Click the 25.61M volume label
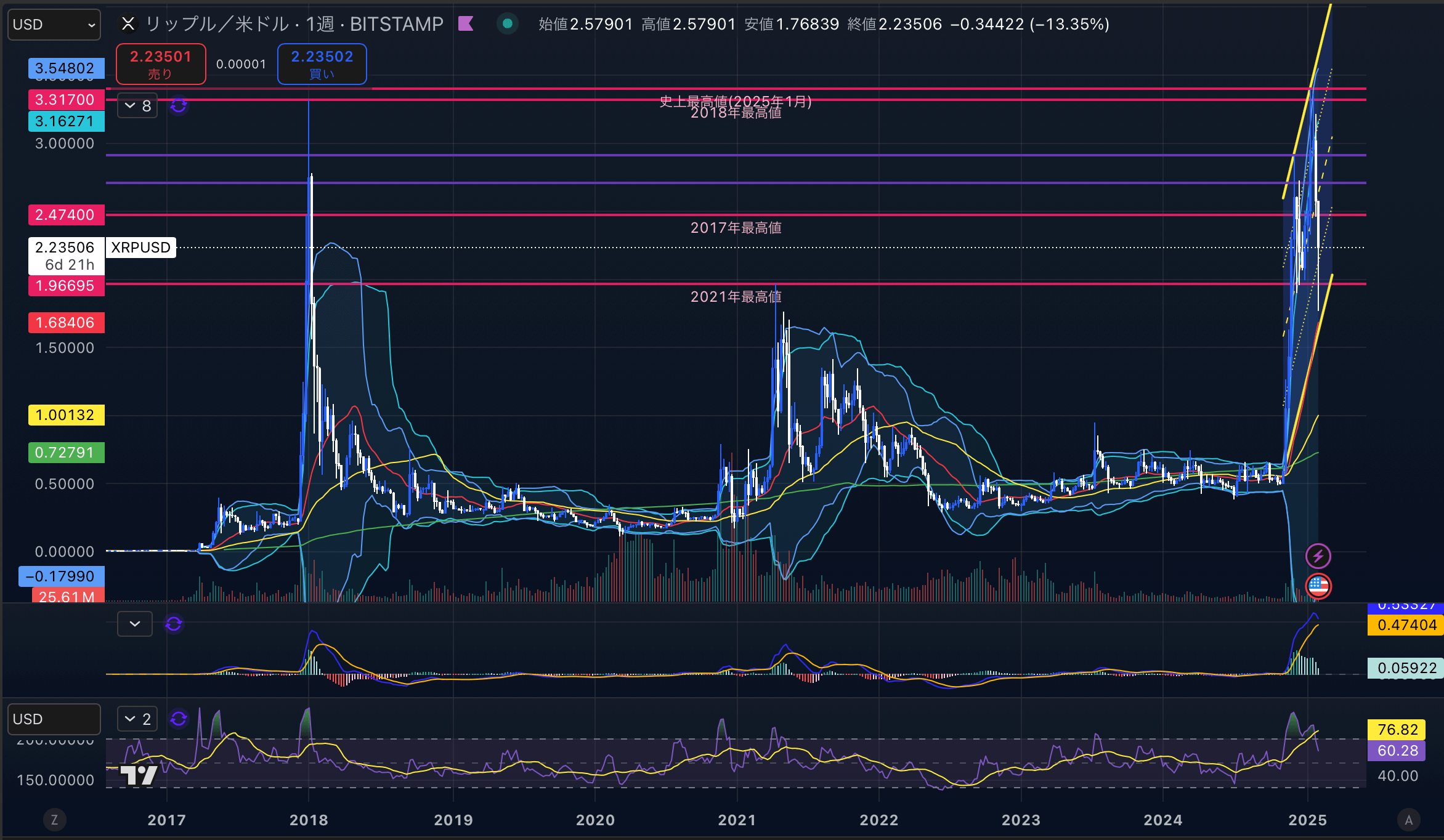 point(68,596)
